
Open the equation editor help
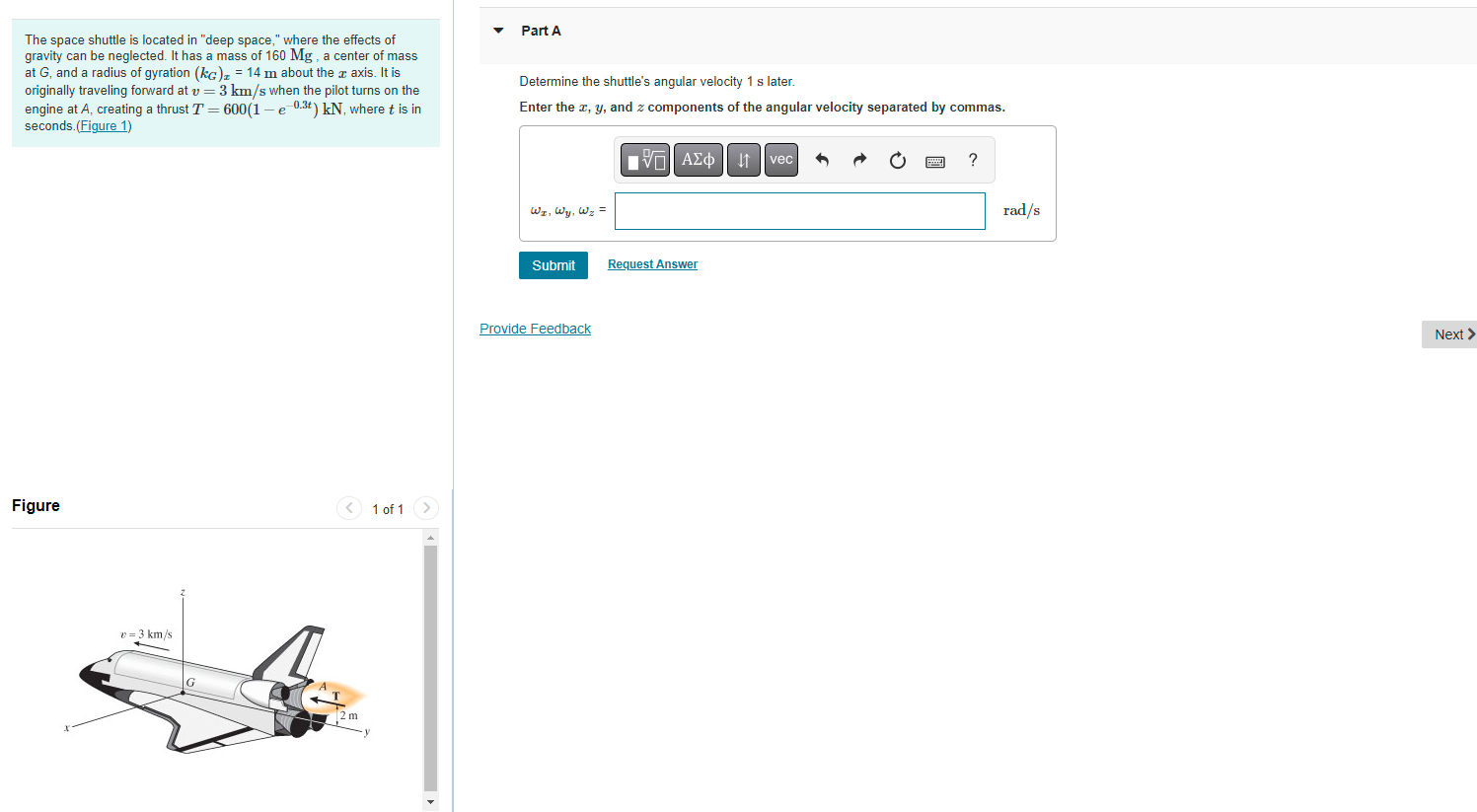pos(972,160)
